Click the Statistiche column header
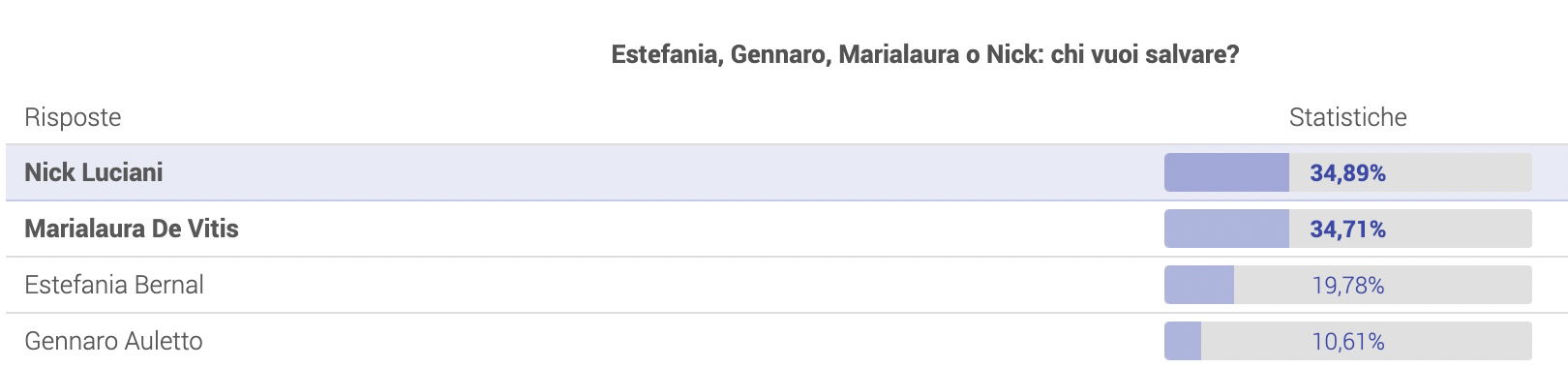The image size is (1568, 368). [x=1347, y=117]
